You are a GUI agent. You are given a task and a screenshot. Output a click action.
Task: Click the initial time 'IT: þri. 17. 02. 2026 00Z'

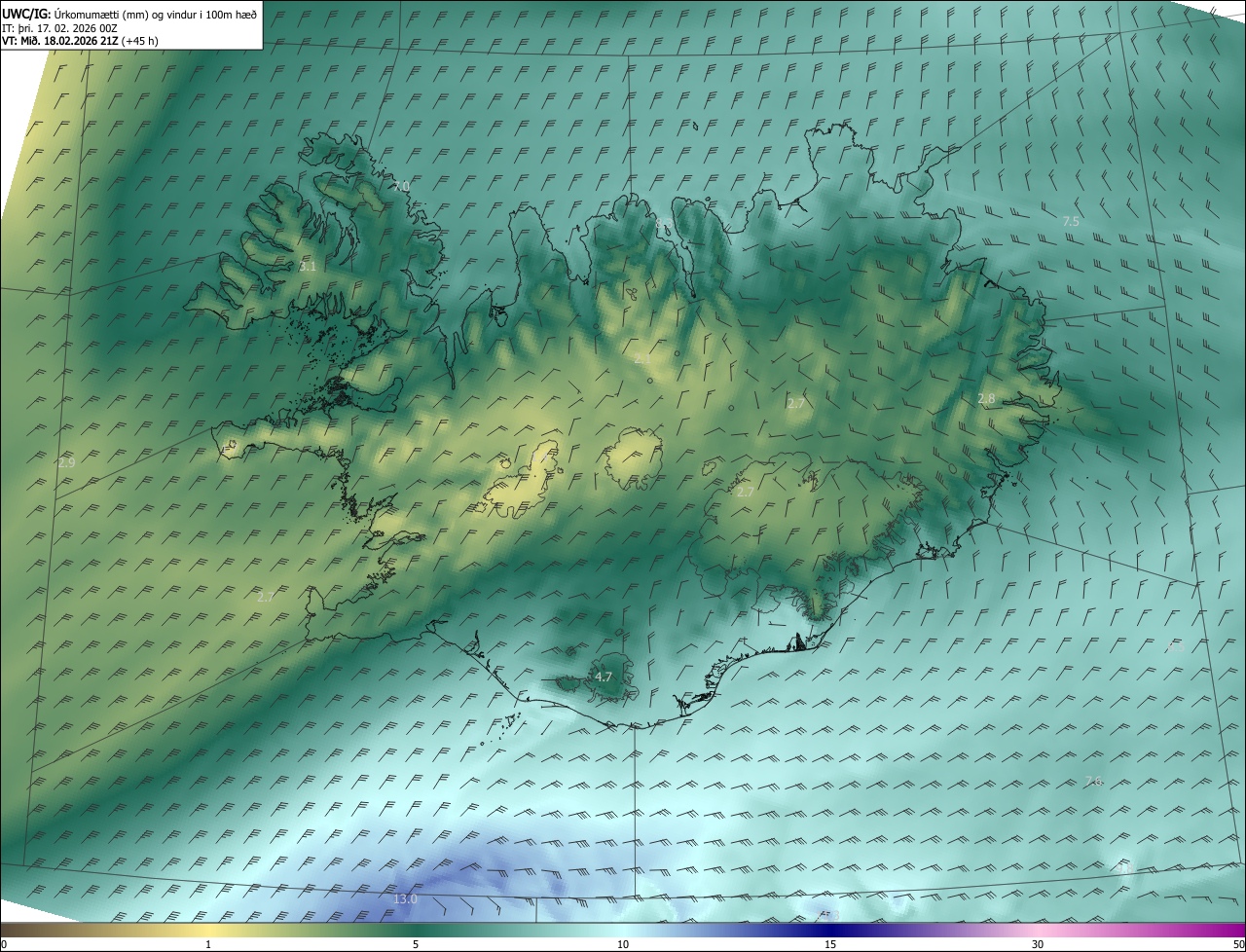(59, 28)
